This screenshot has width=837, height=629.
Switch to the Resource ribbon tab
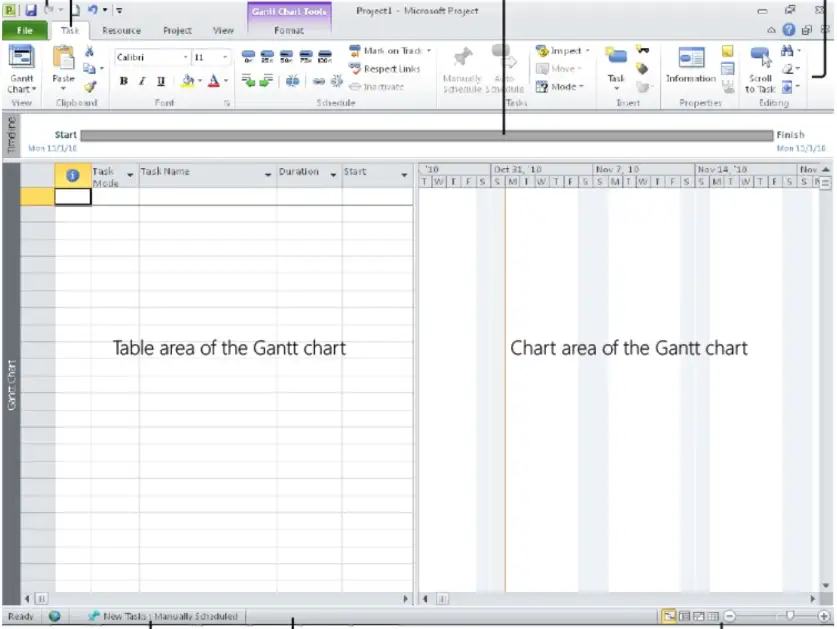point(121,31)
